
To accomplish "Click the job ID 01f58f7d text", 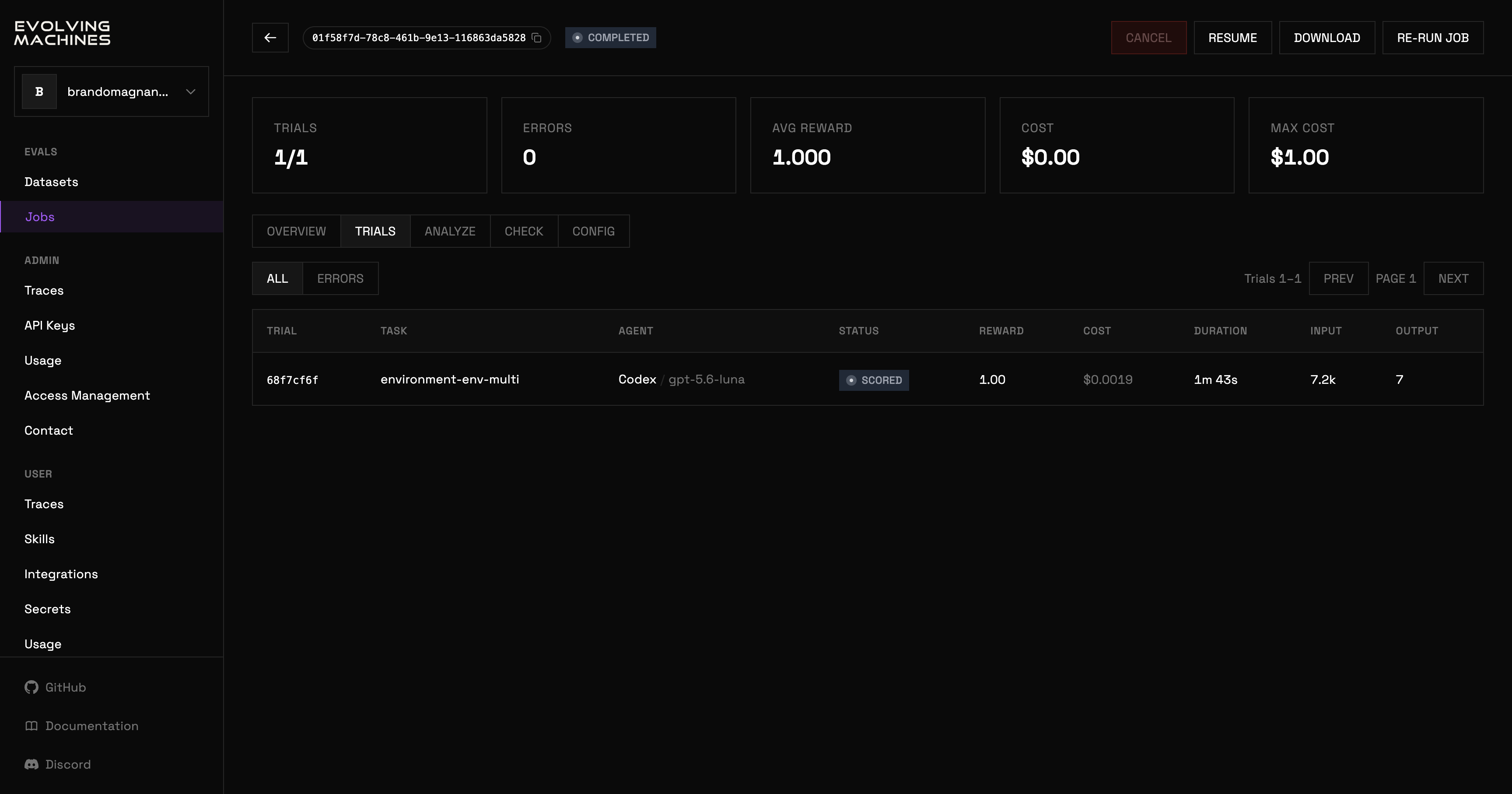I will (x=419, y=38).
